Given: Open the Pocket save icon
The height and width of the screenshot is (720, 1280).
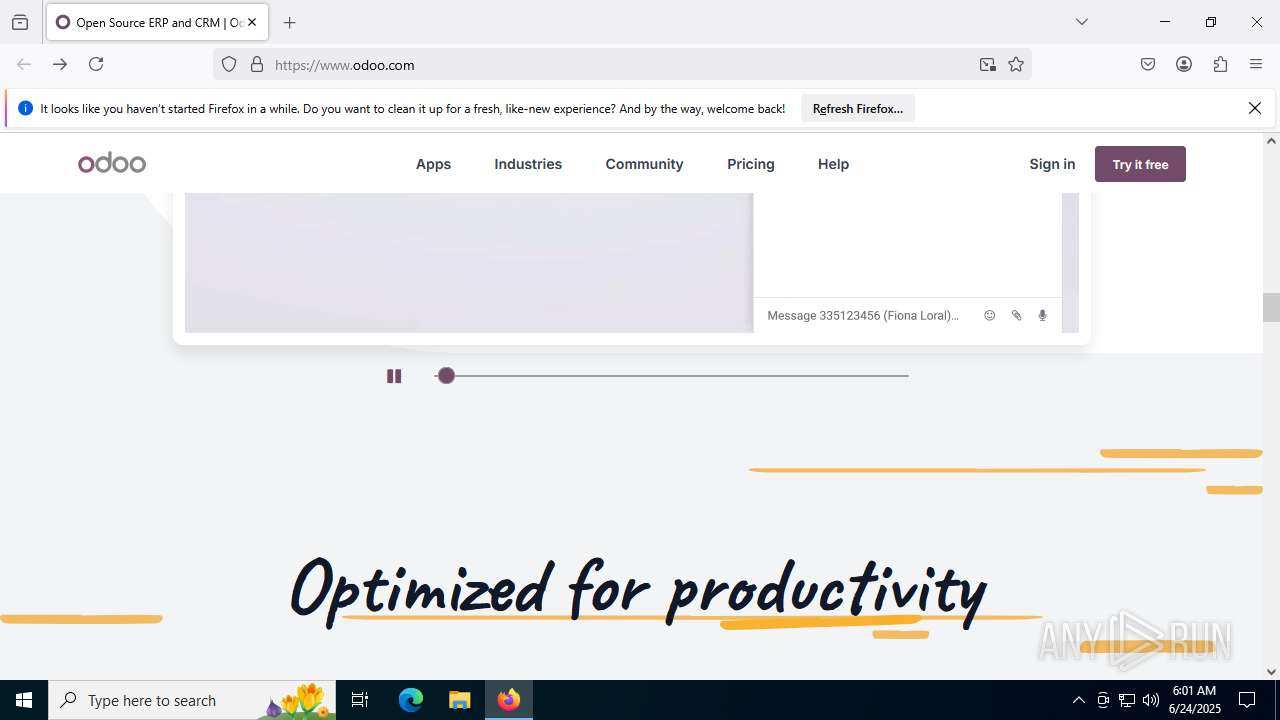Looking at the screenshot, I should [x=1148, y=64].
